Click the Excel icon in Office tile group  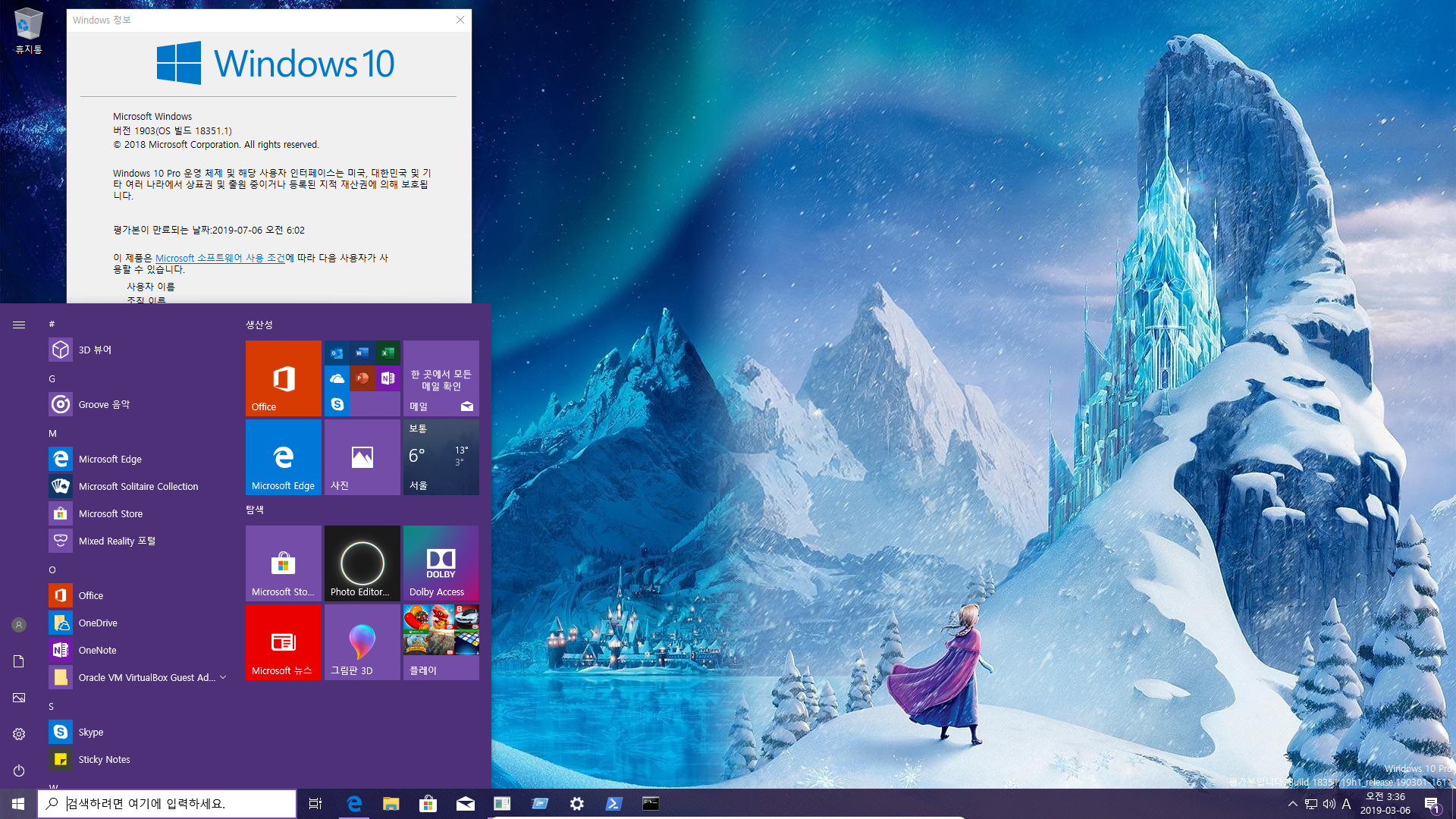(x=388, y=353)
